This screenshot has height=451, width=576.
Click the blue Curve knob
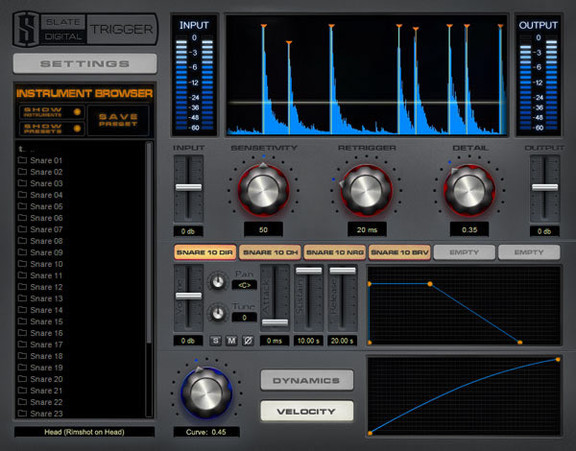click(x=206, y=393)
